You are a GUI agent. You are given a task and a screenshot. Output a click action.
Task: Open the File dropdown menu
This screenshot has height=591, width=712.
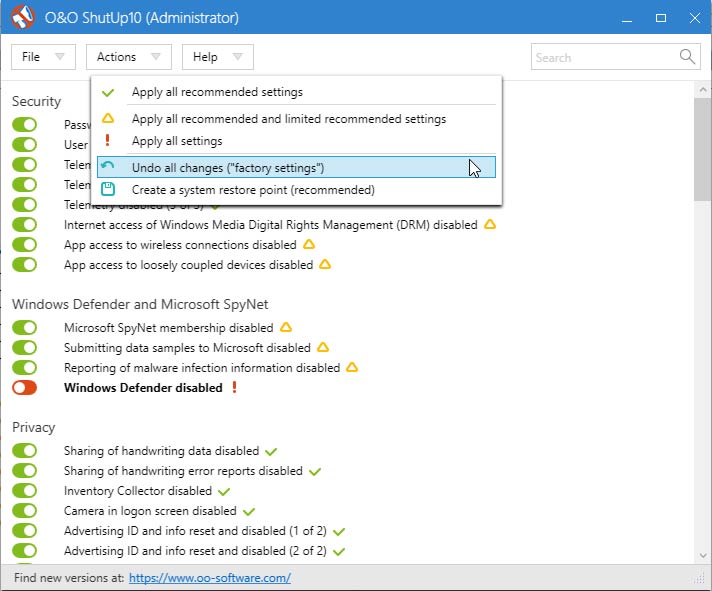pyautogui.click(x=43, y=57)
